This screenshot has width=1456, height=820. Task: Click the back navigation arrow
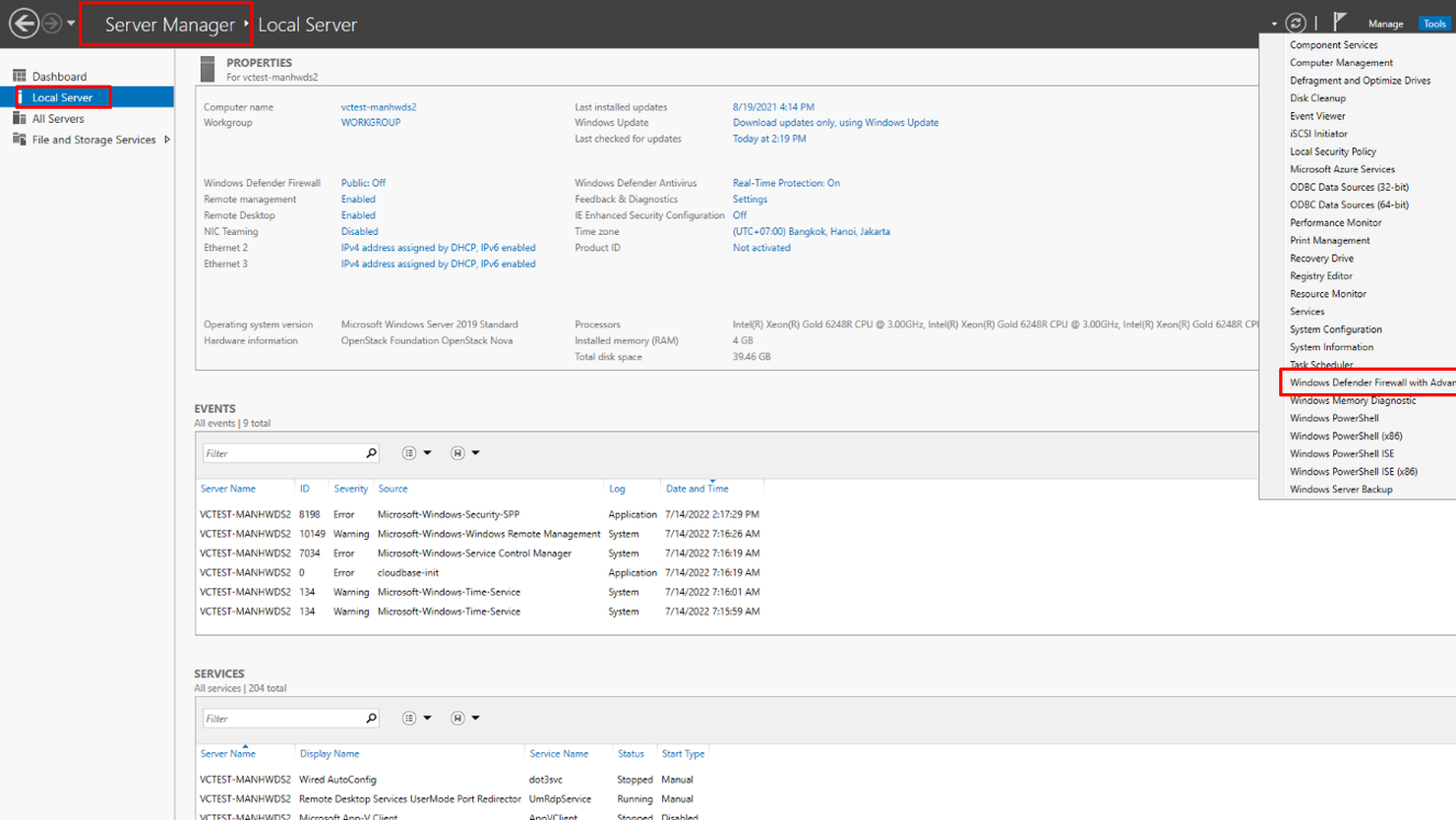coord(24,23)
